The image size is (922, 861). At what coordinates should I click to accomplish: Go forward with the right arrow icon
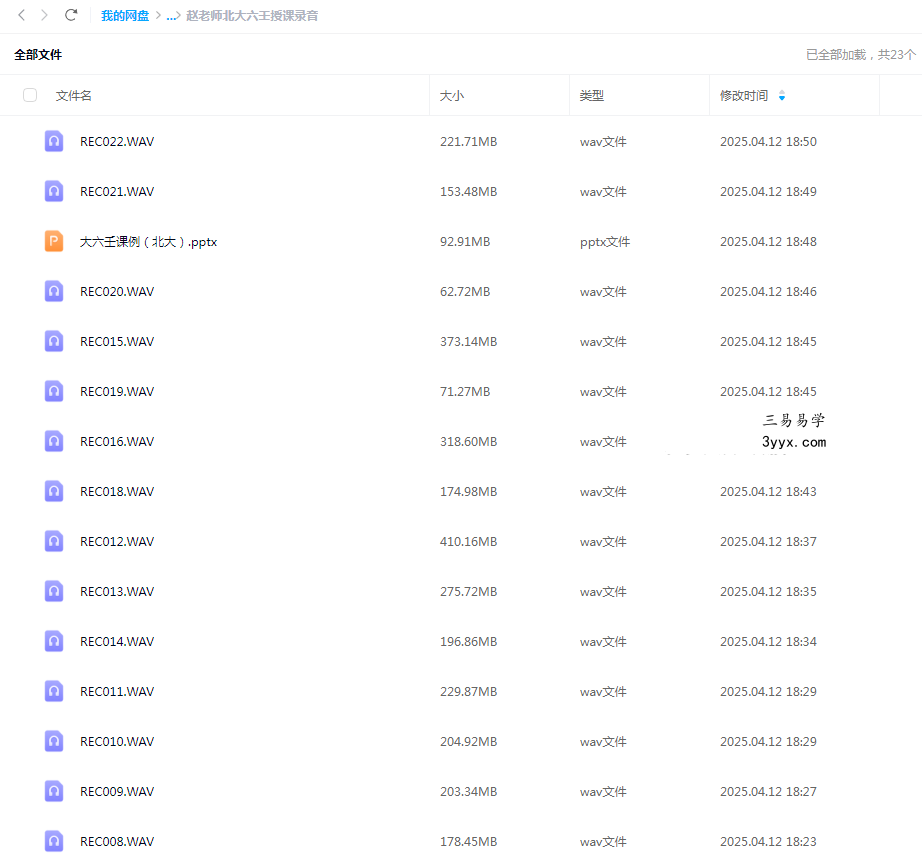44,15
